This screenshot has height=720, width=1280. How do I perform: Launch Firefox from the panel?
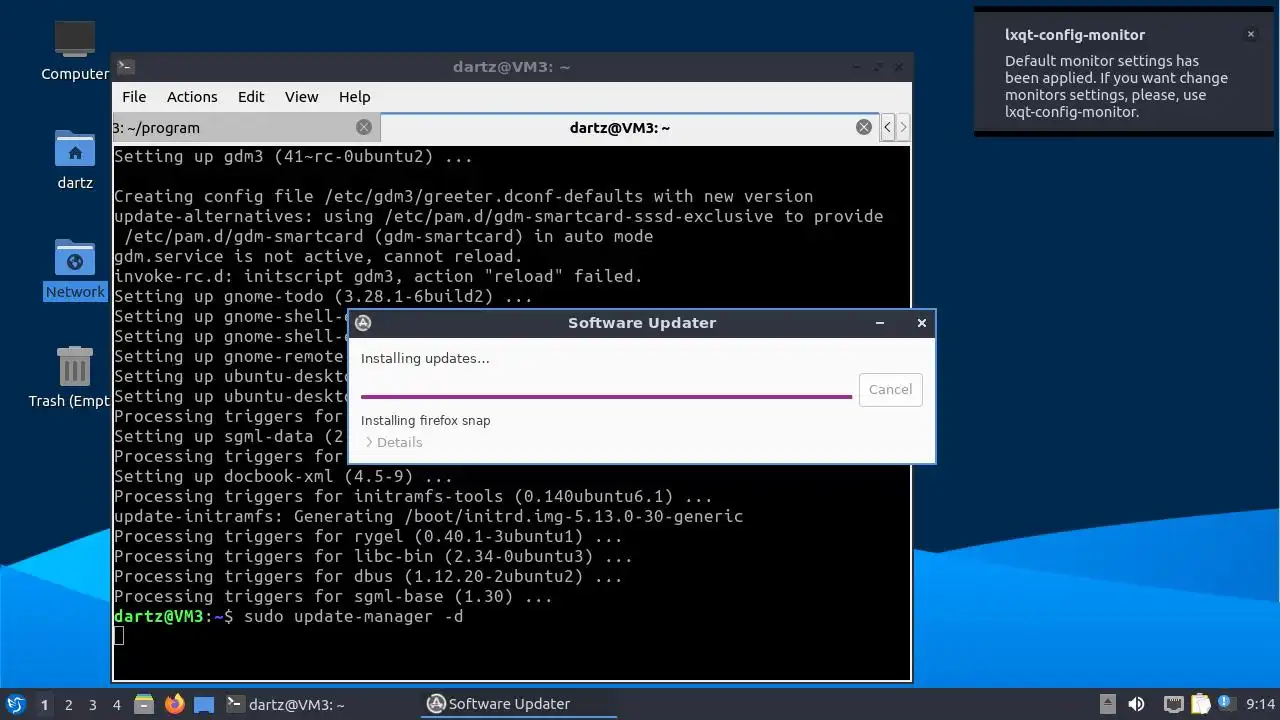click(x=175, y=704)
